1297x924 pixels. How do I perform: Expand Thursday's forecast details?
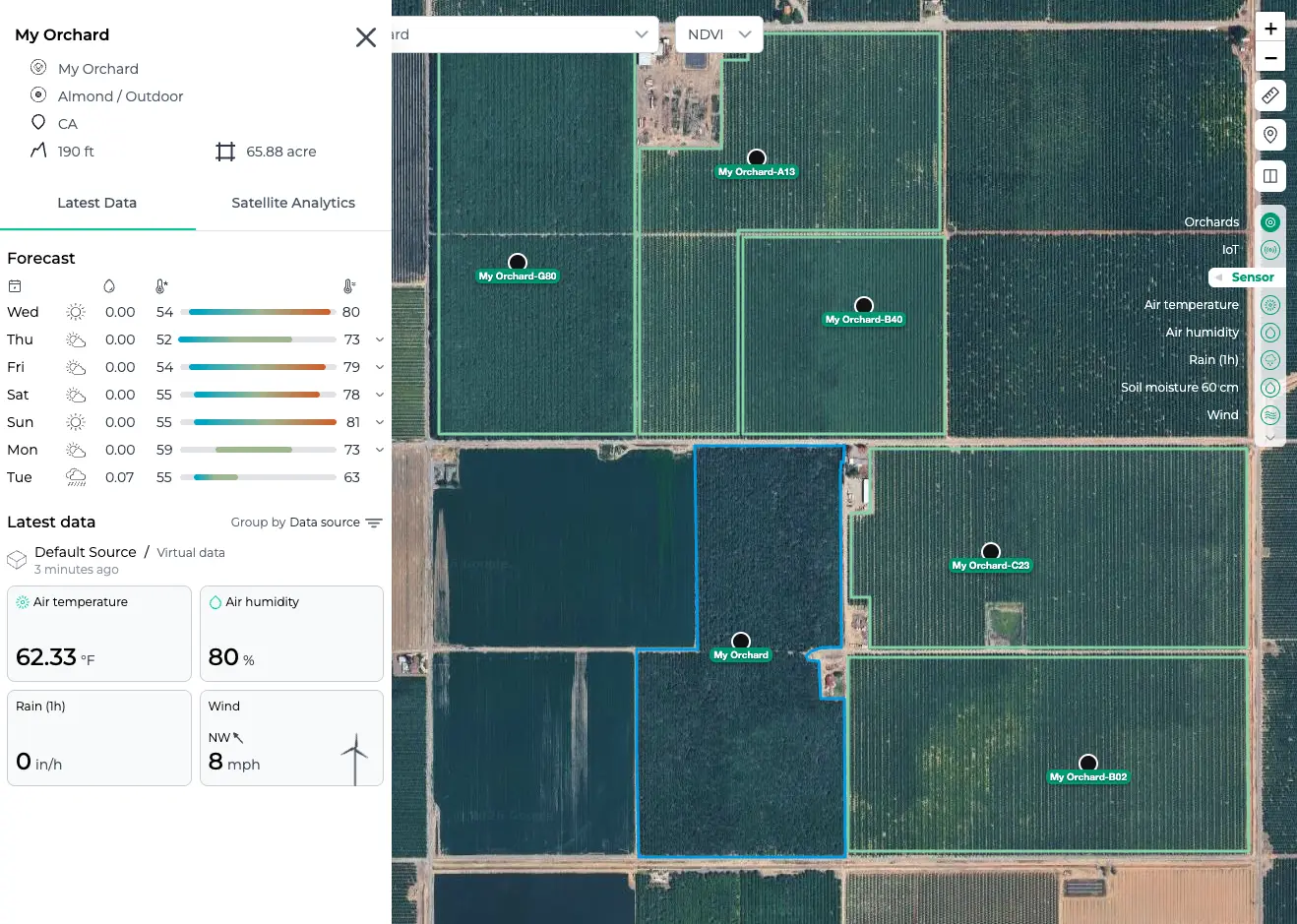pos(377,339)
